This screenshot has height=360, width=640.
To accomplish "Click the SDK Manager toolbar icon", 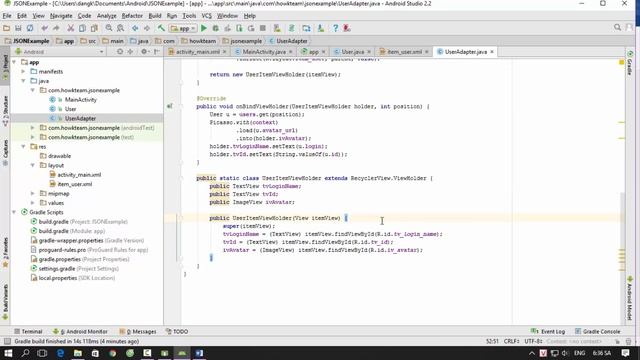I will [x=321, y=28].
